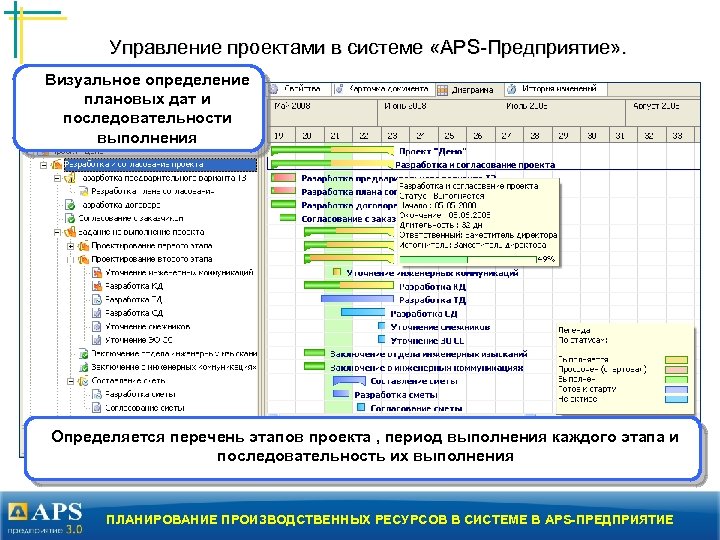Click Gantt marker for Уточнение ЭО СС

tap(381, 340)
